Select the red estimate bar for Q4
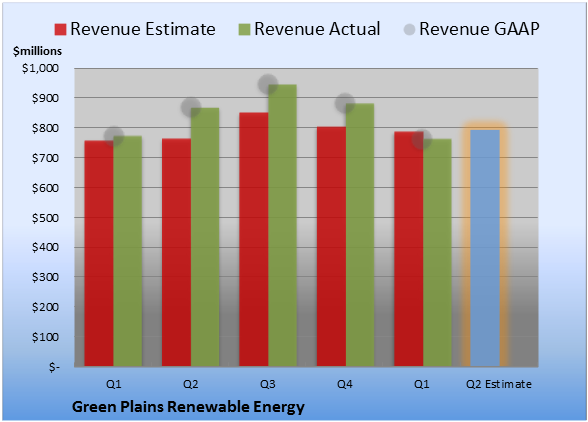This screenshot has width=588, height=422. [x=331, y=246]
